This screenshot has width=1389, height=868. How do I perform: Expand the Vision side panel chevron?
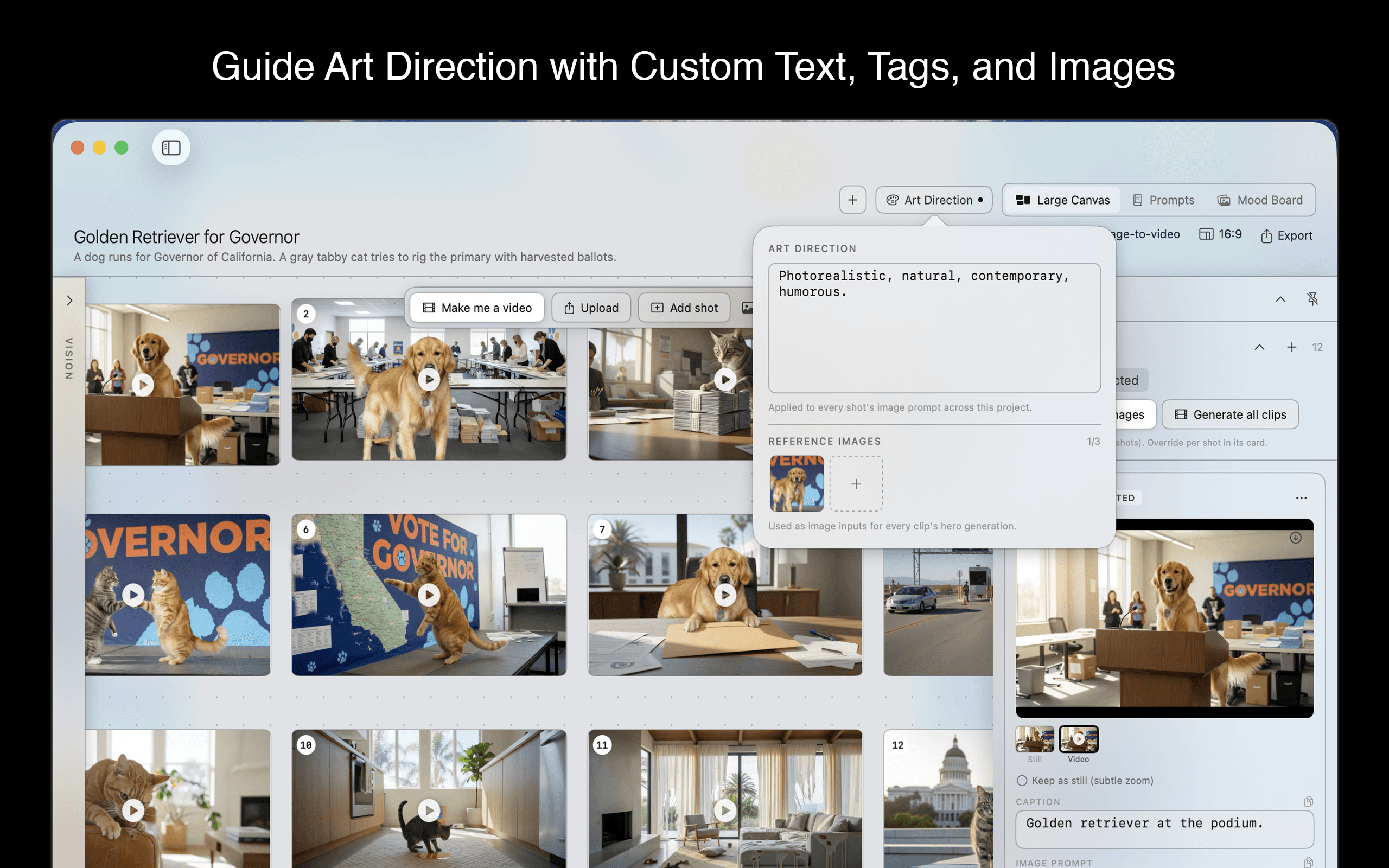pyautogui.click(x=69, y=300)
